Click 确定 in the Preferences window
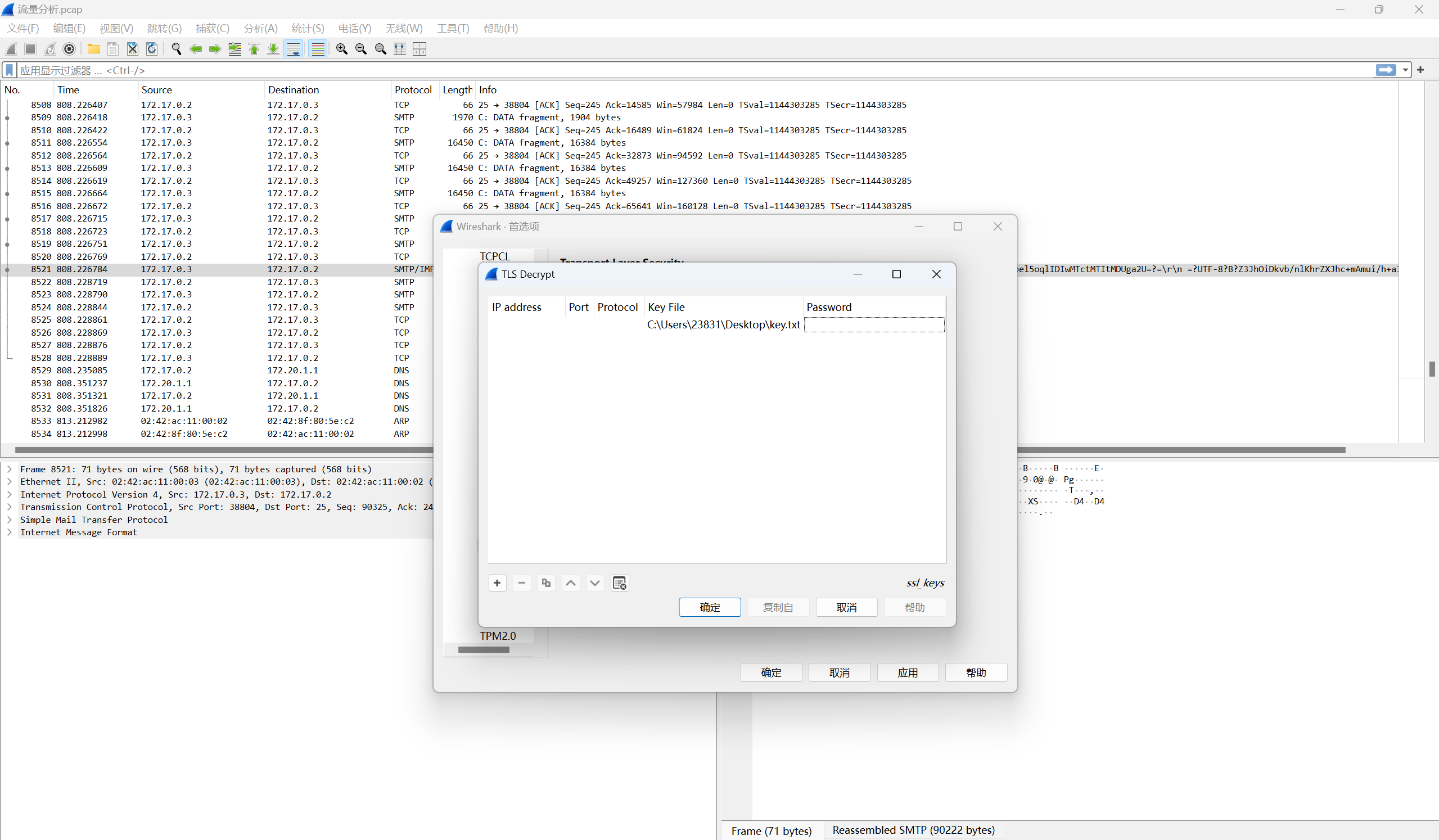This screenshot has height=840, width=1439. [x=771, y=672]
